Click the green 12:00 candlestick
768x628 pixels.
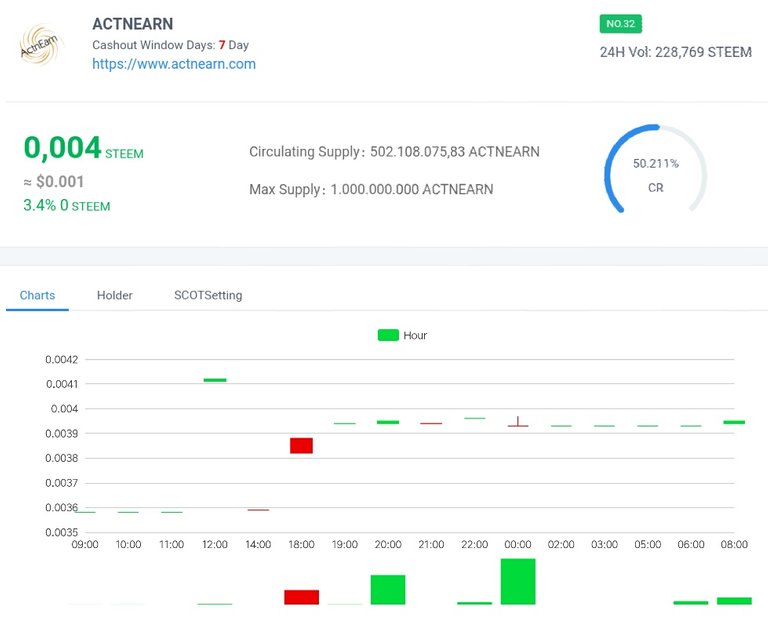[215, 380]
